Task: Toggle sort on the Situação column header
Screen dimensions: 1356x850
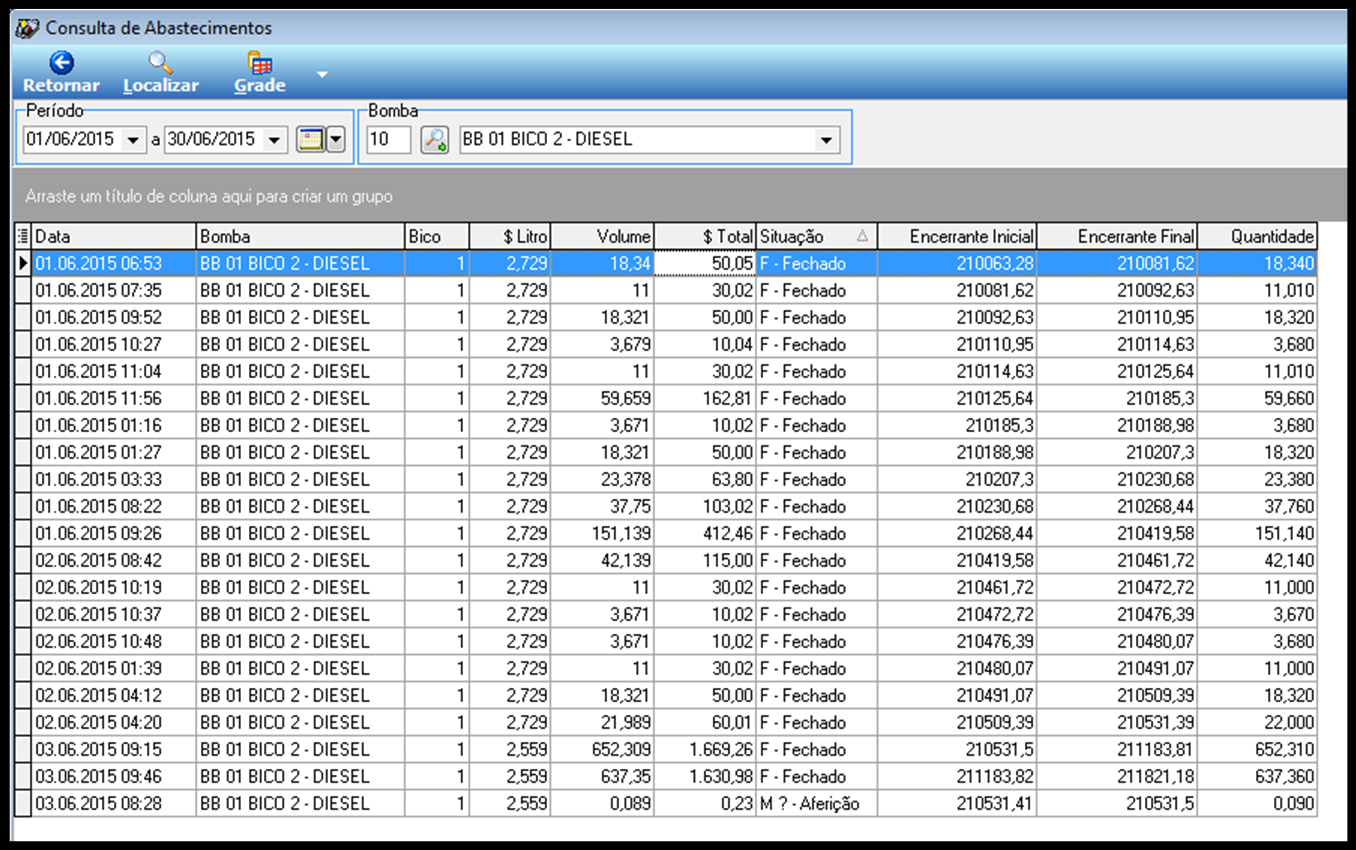Action: click(x=817, y=237)
